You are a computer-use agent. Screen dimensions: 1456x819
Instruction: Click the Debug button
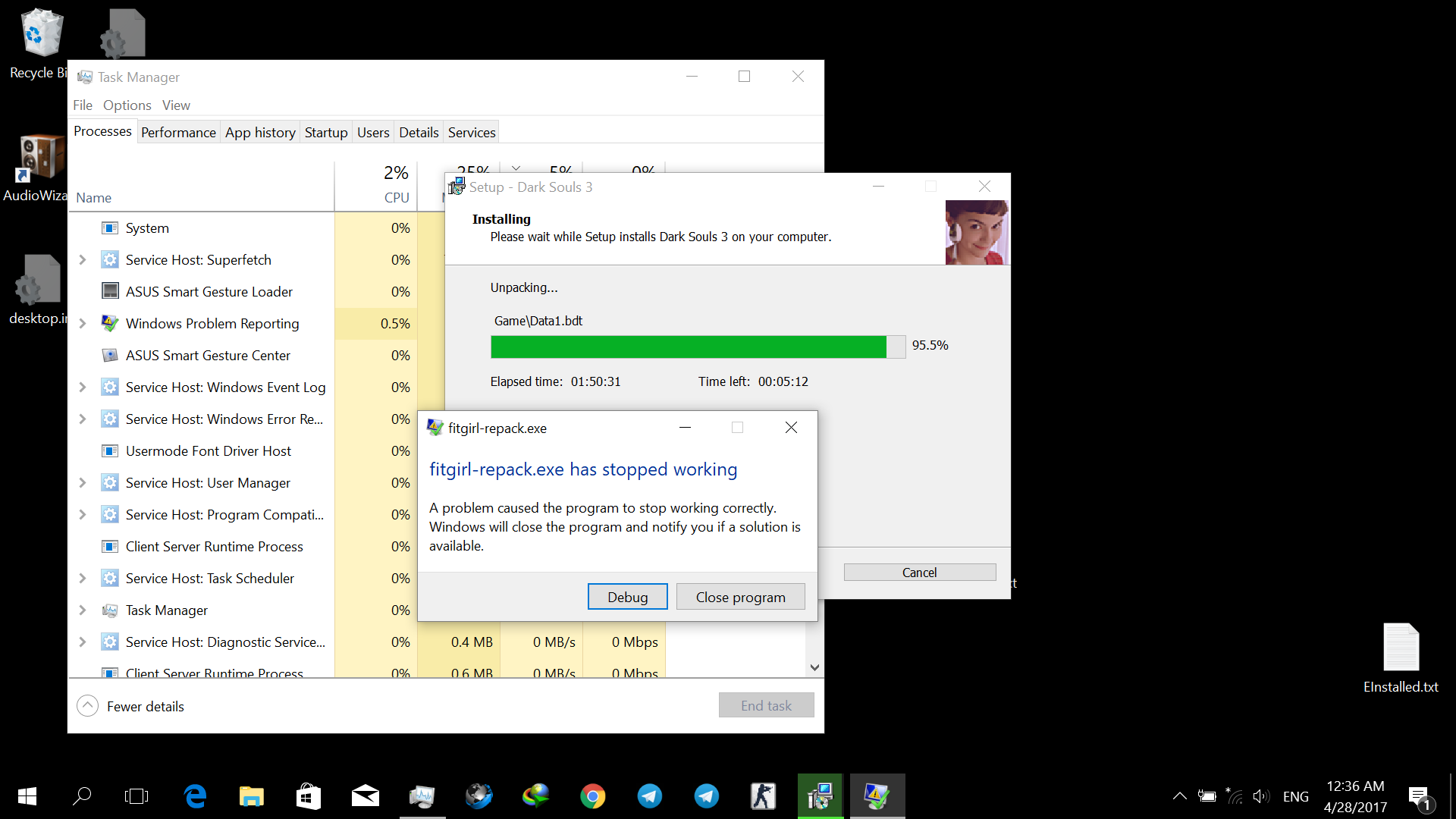coord(627,597)
